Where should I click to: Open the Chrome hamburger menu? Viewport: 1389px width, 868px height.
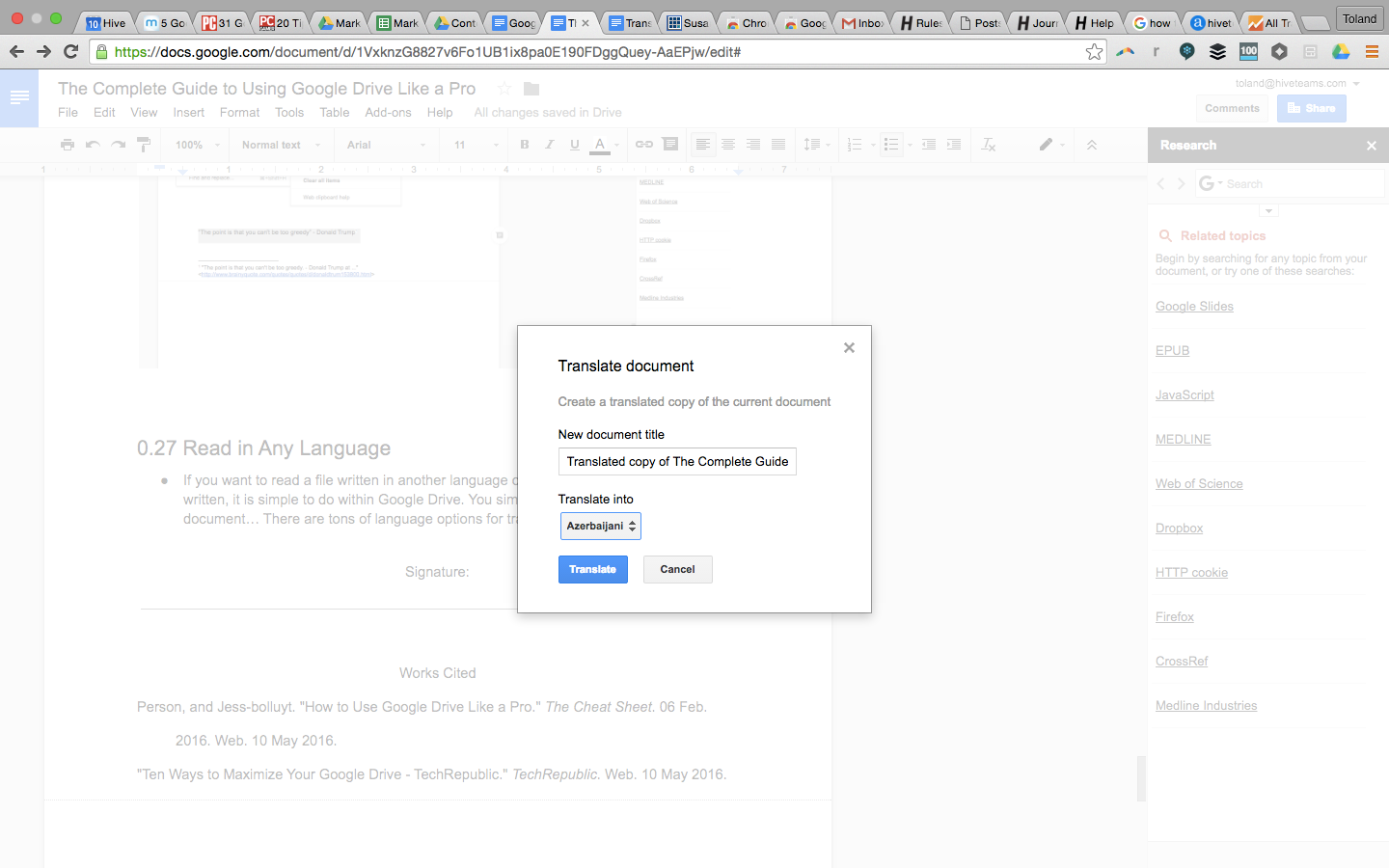[1372, 52]
